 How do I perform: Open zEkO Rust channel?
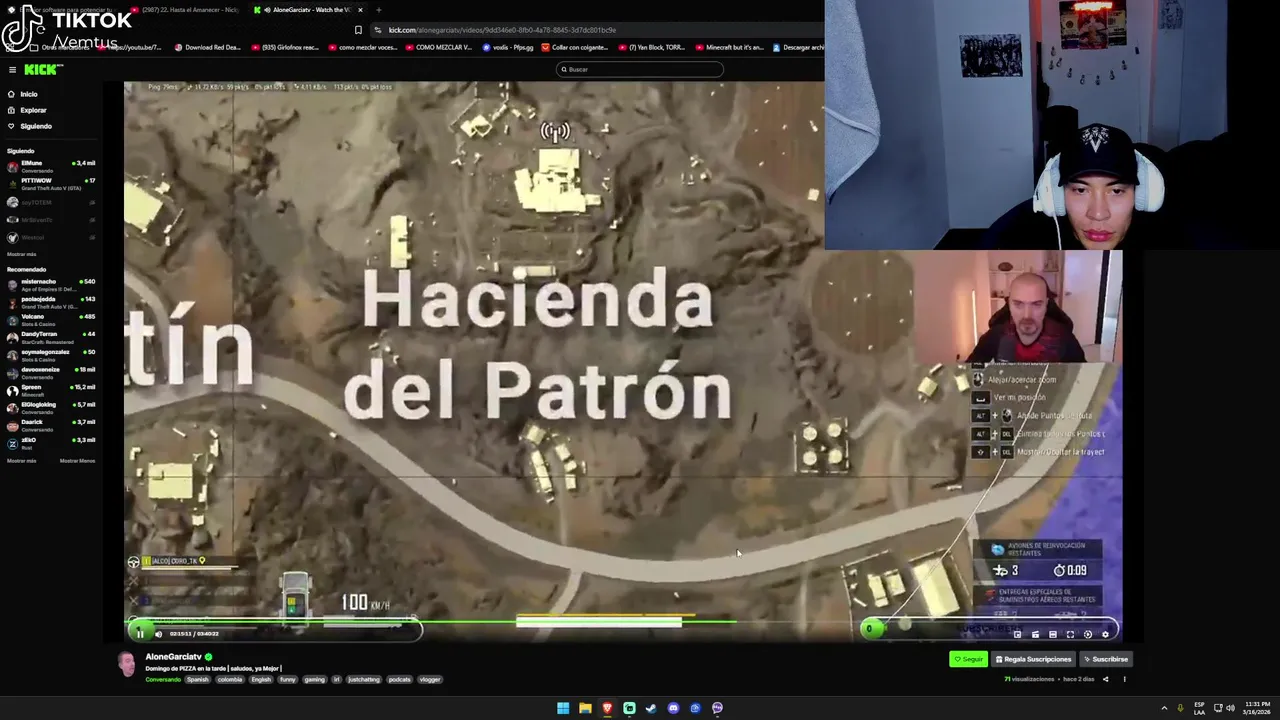point(50,442)
